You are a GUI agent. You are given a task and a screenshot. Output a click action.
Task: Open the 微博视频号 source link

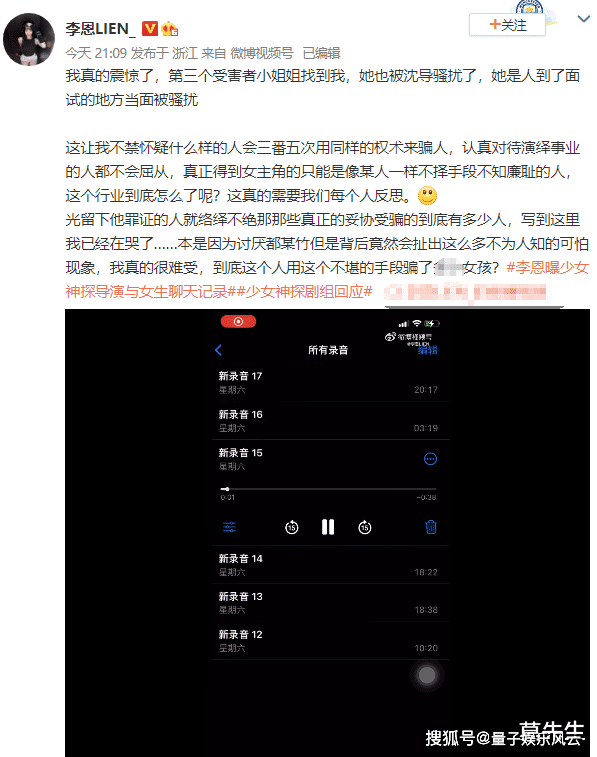pos(262,53)
